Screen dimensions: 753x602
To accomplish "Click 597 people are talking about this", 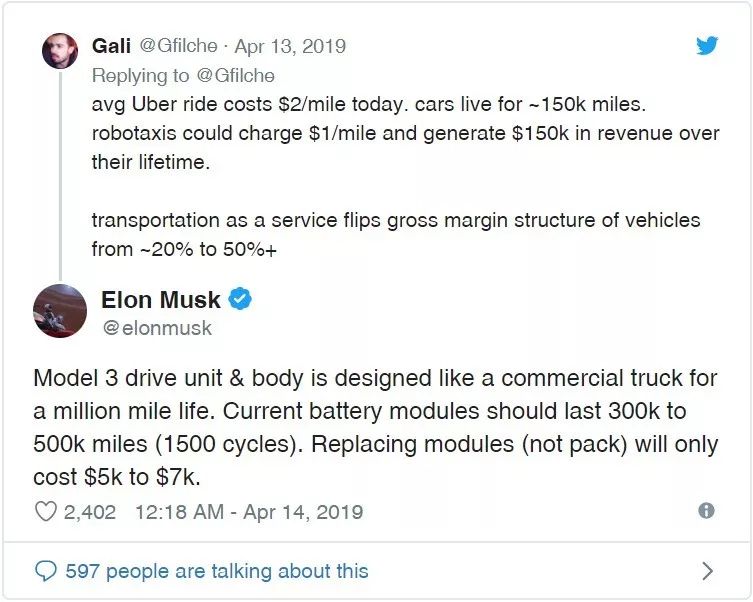I will pos(217,571).
